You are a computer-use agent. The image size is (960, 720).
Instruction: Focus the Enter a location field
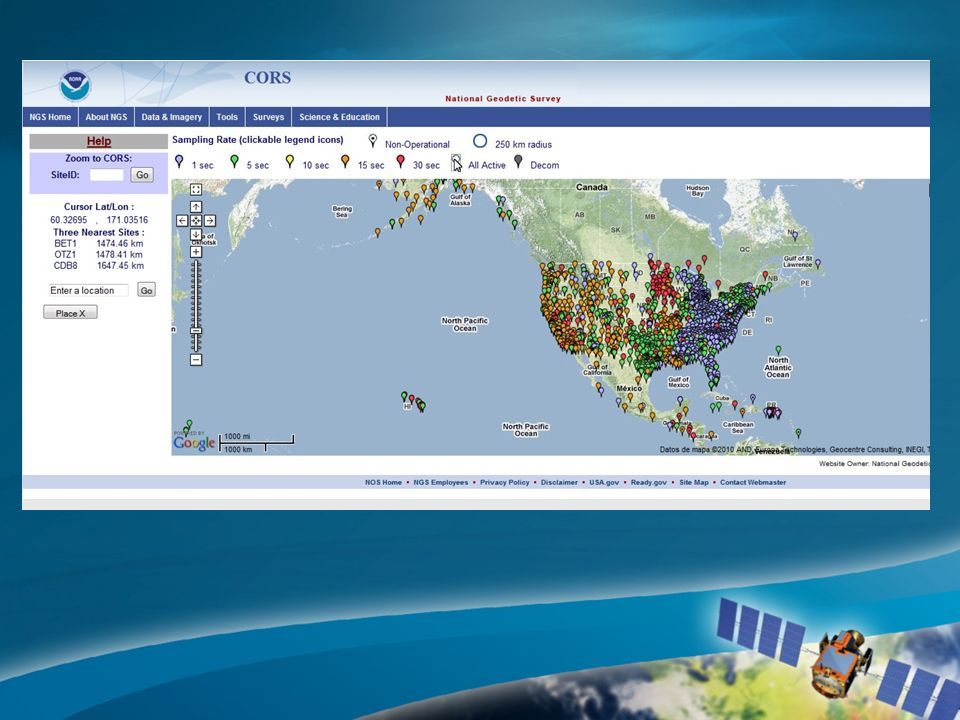(x=89, y=290)
